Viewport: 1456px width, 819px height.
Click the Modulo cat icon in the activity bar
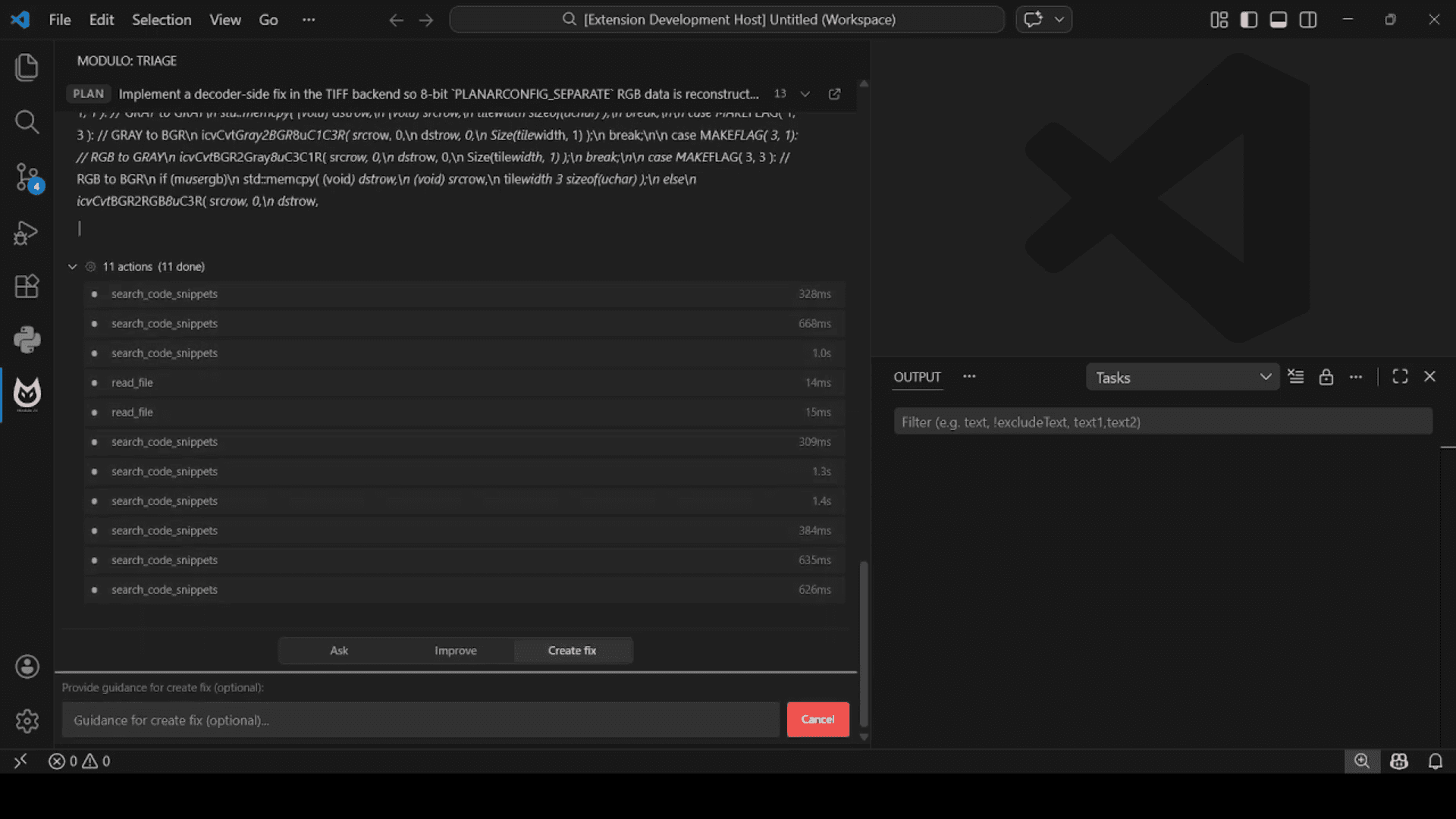pos(27,394)
